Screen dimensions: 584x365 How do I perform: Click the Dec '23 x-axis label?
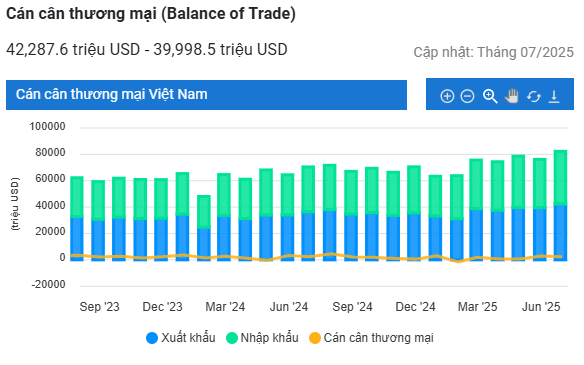pyautogui.click(x=162, y=307)
